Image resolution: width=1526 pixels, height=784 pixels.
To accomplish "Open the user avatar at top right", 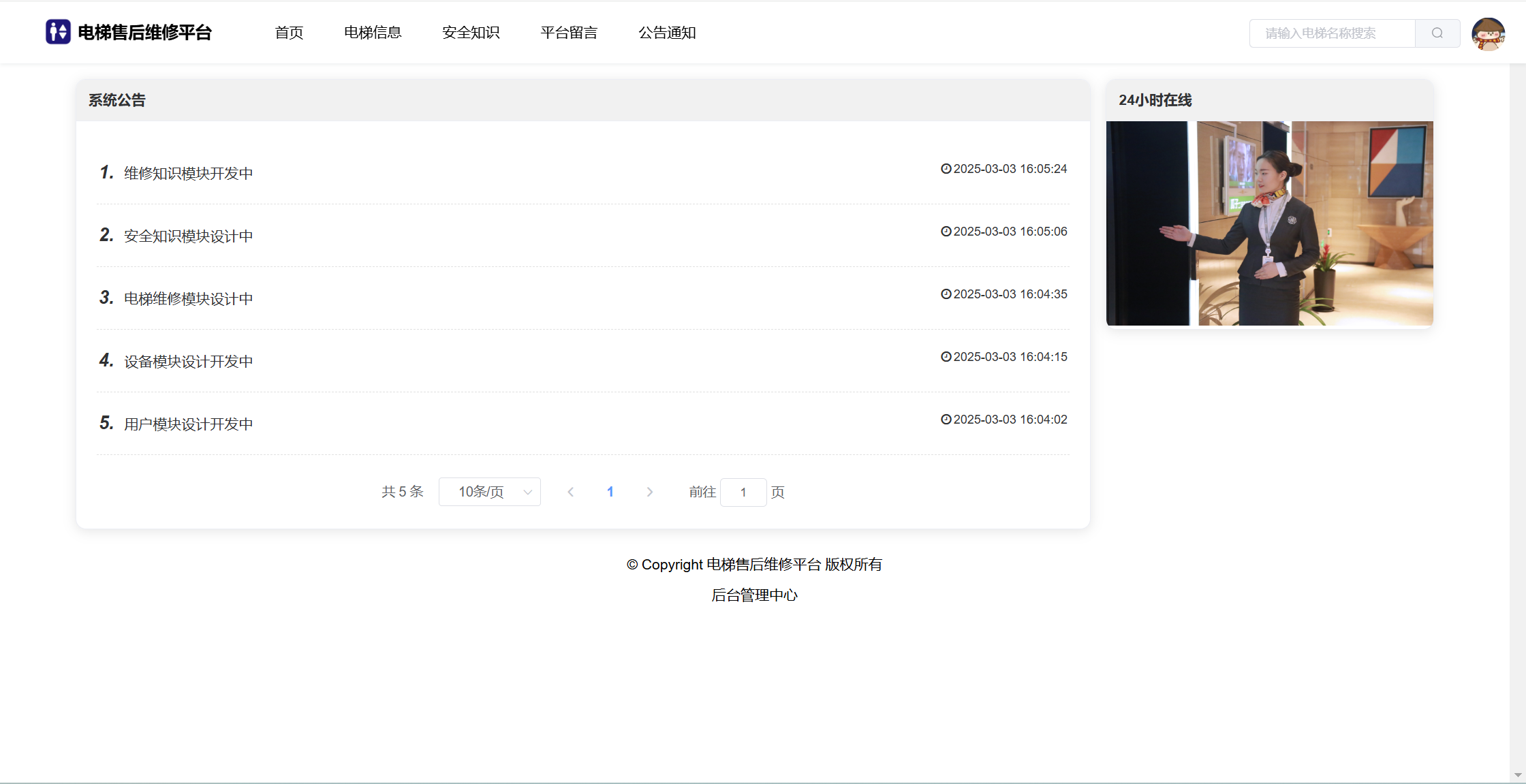I will [1488, 33].
